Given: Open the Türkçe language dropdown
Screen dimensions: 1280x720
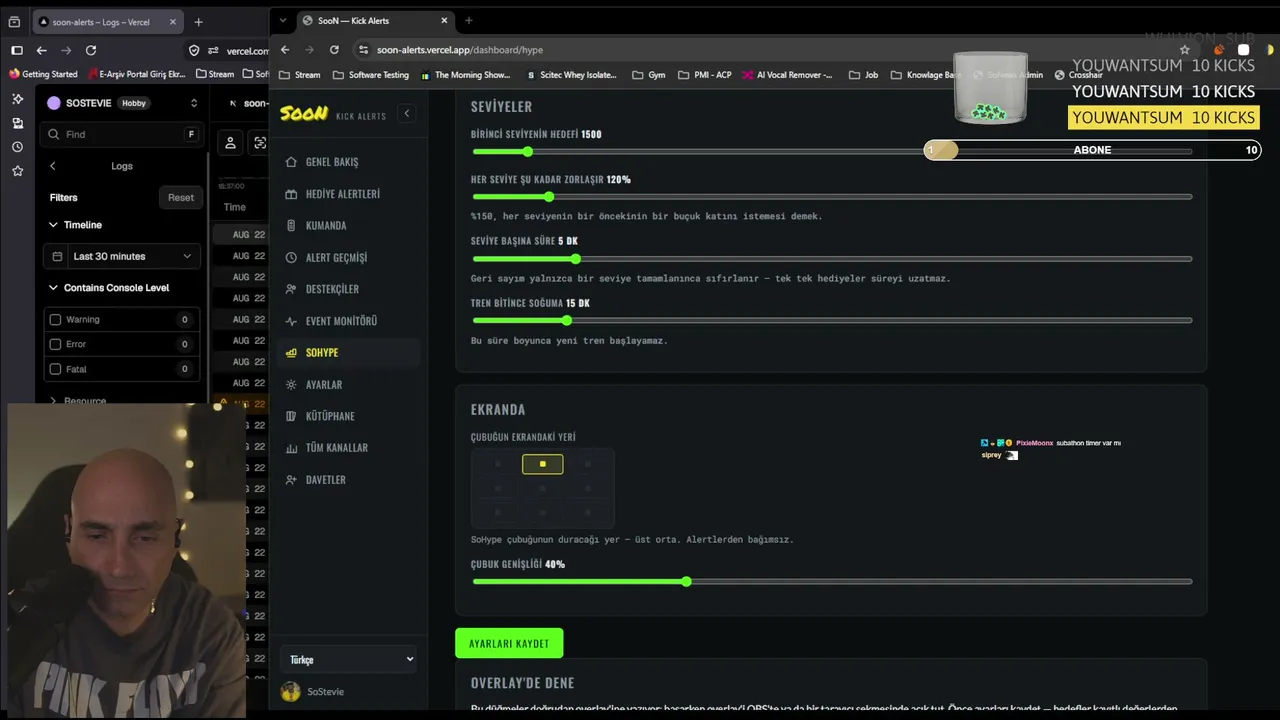Looking at the screenshot, I should pyautogui.click(x=351, y=659).
